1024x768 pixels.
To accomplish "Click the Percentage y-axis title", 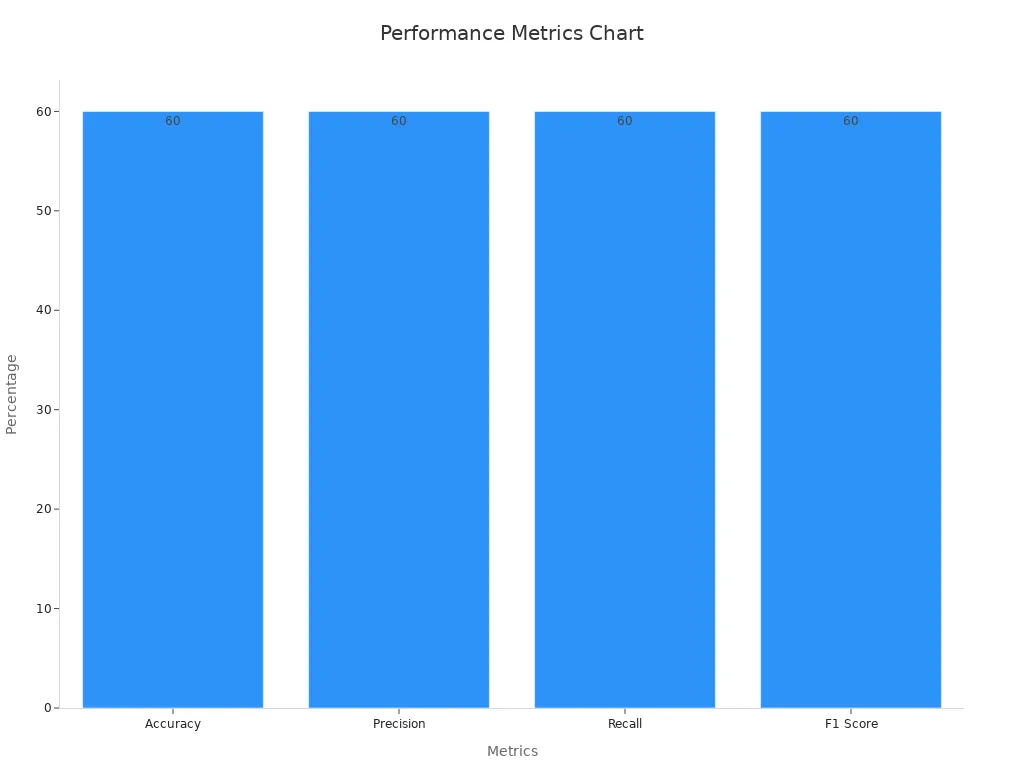I will coord(12,394).
